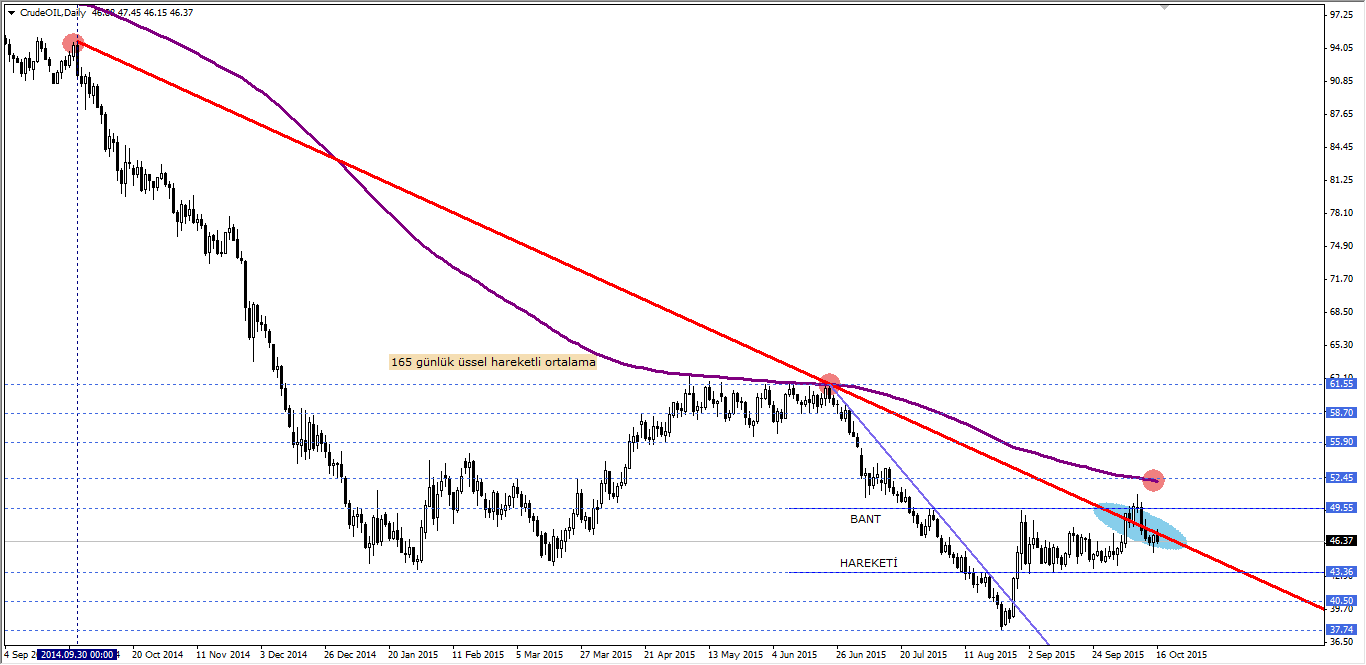Click the 16 Oct 2015 date on time axis
This screenshot has height=665, width=1366.
pos(1181,655)
